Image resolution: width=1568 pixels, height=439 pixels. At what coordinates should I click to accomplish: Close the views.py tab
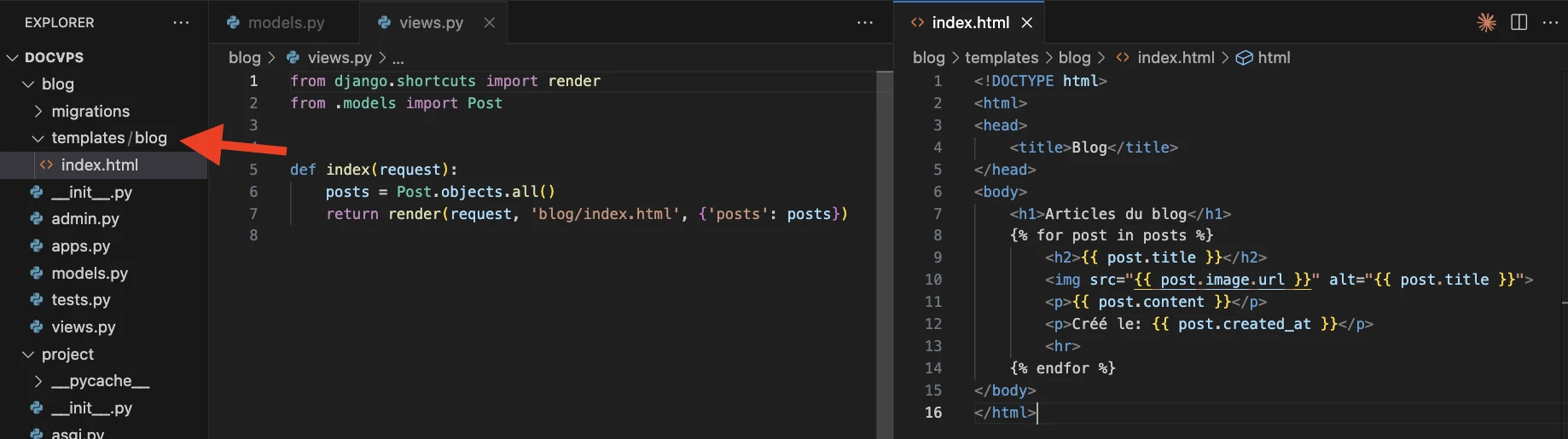tap(490, 23)
